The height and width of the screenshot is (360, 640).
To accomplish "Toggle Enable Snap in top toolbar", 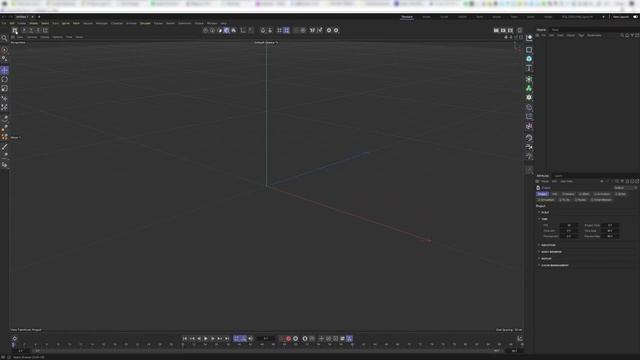I will tap(263, 30).
